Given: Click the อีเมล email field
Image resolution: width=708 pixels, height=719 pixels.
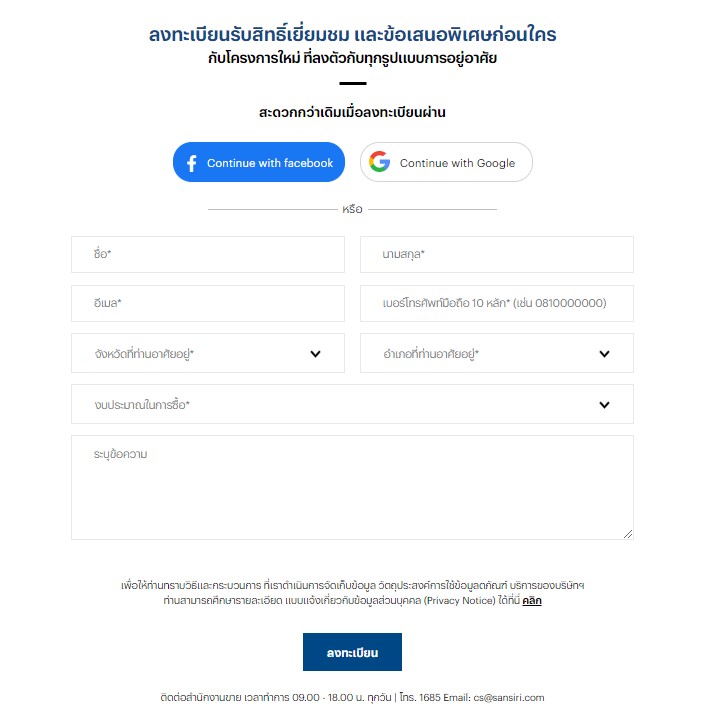Looking at the screenshot, I should coord(208,303).
